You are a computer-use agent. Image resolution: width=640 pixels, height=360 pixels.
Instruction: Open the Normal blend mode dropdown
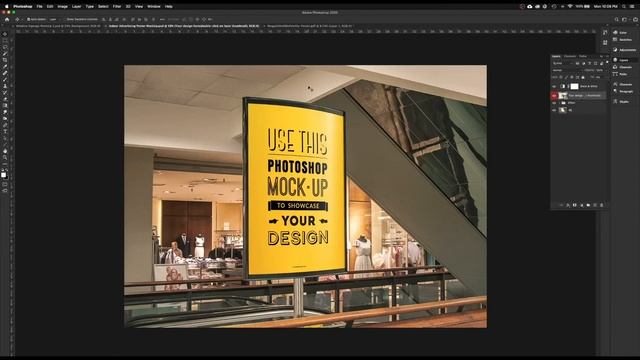tap(566, 70)
